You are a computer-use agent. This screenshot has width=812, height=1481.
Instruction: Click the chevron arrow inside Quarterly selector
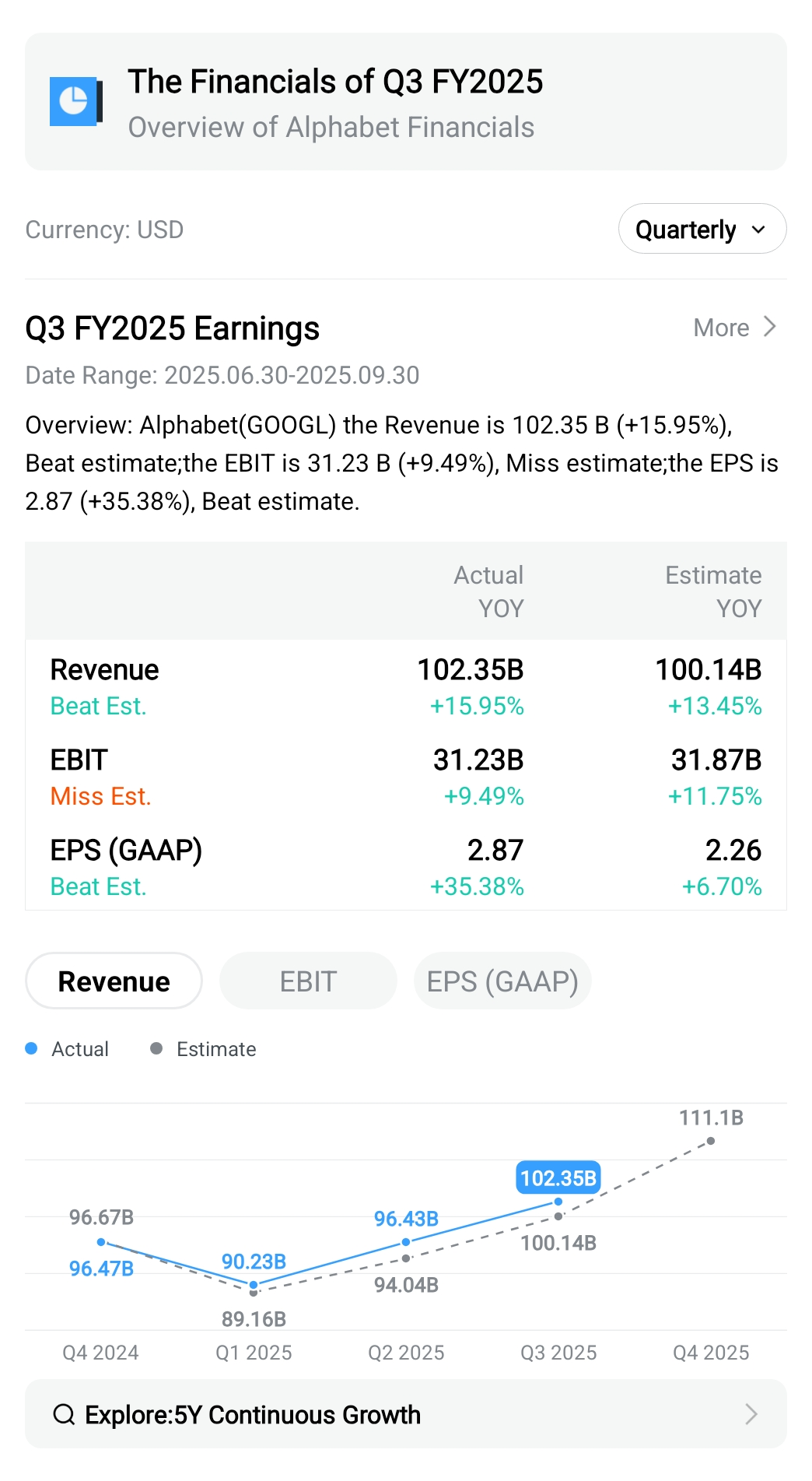click(759, 230)
